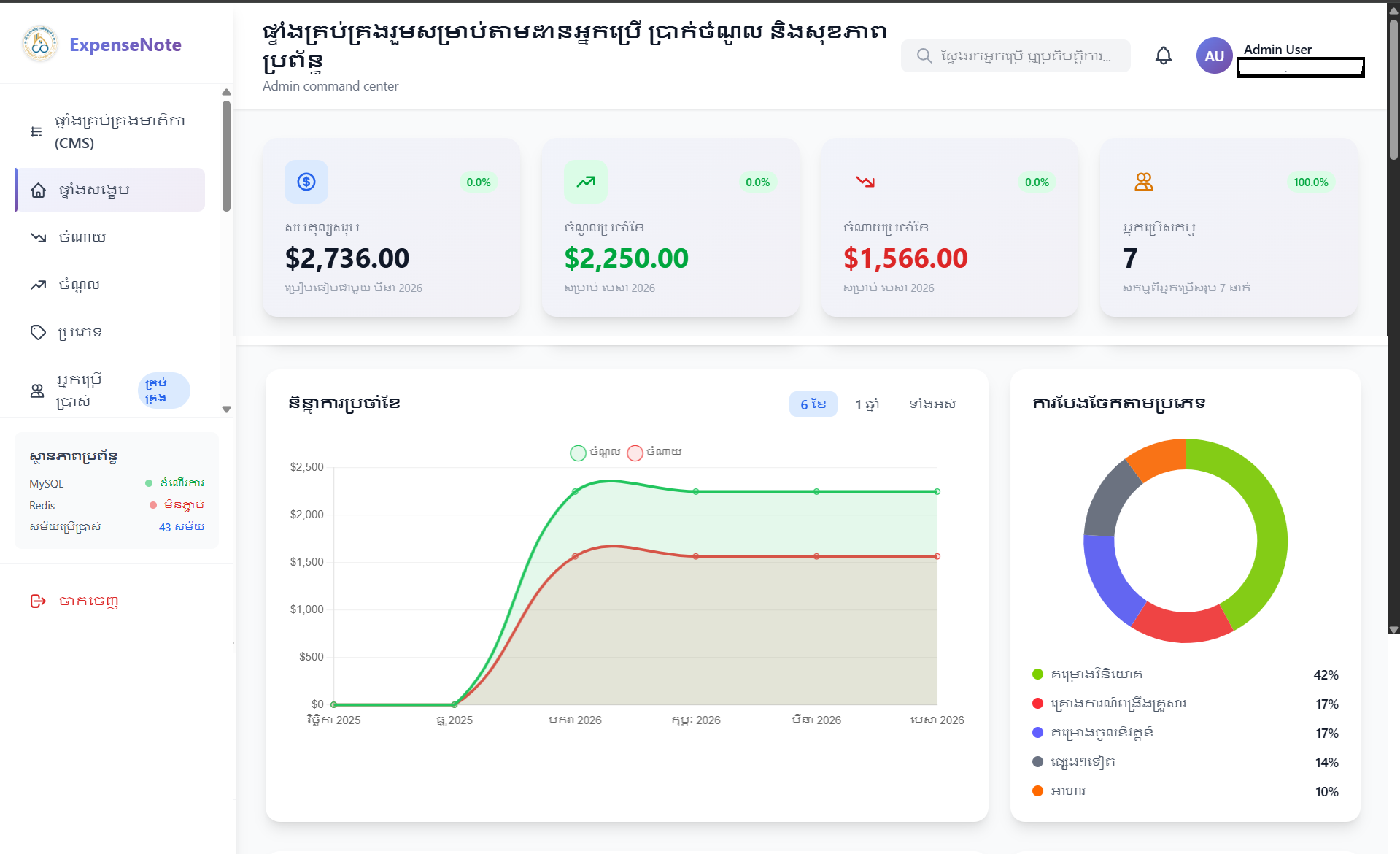Click the green monthly income trend icon
Viewport: 1400px width, 854px height.
586,182
